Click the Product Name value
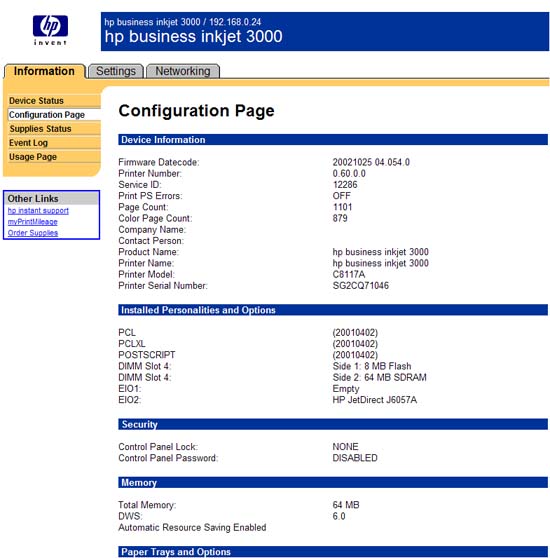Viewport: 550px width, 558px height. tap(380, 252)
